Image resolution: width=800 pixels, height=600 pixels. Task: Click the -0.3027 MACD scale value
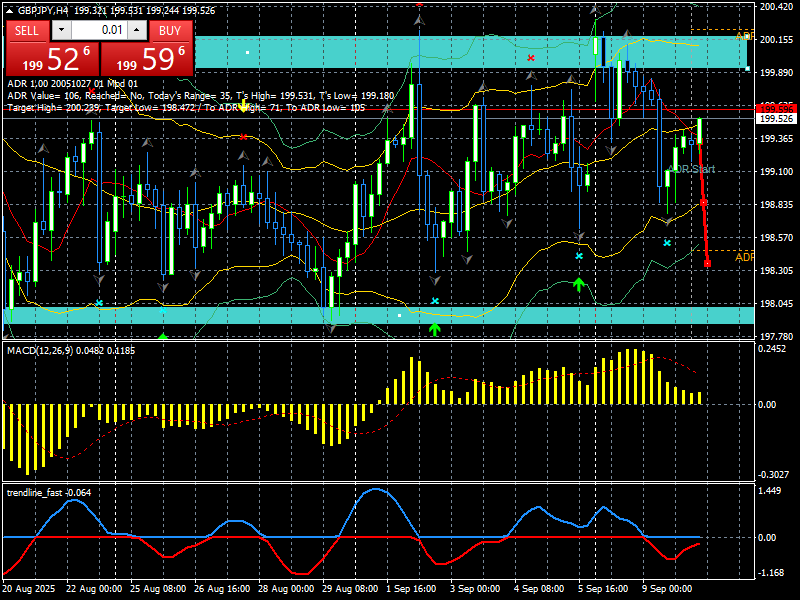(x=773, y=475)
